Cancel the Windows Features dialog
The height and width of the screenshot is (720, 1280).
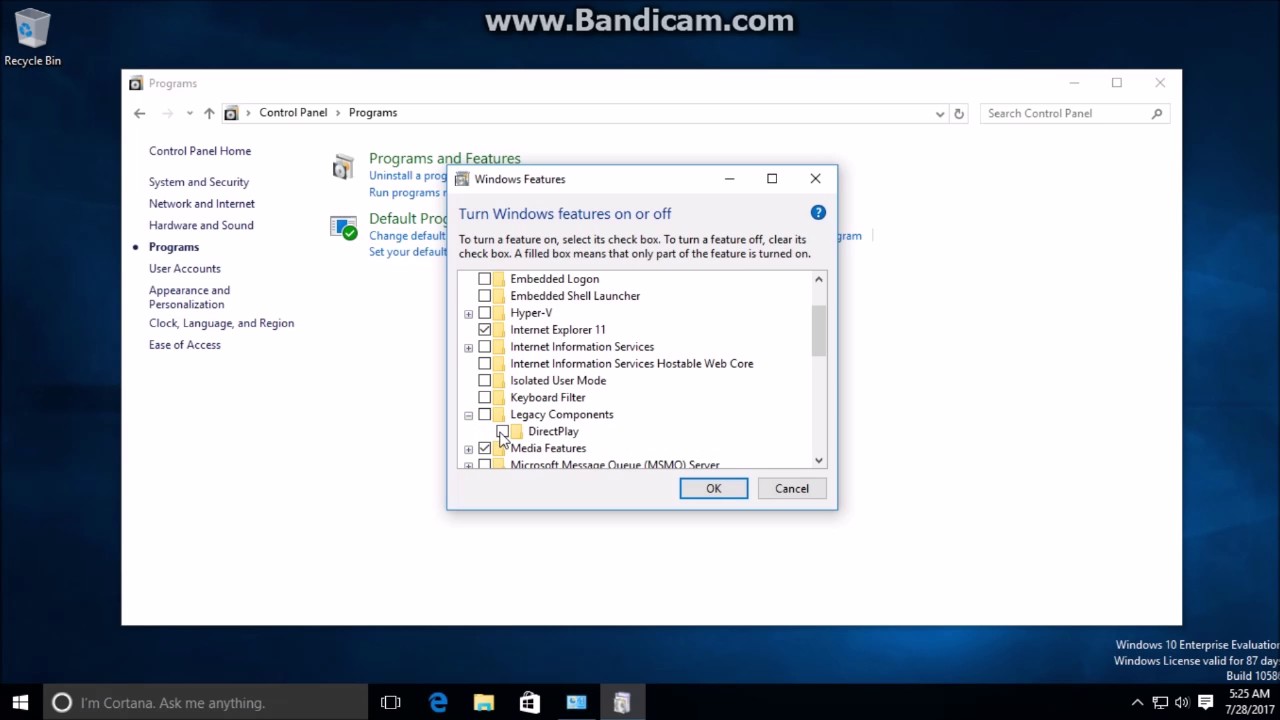tap(792, 488)
